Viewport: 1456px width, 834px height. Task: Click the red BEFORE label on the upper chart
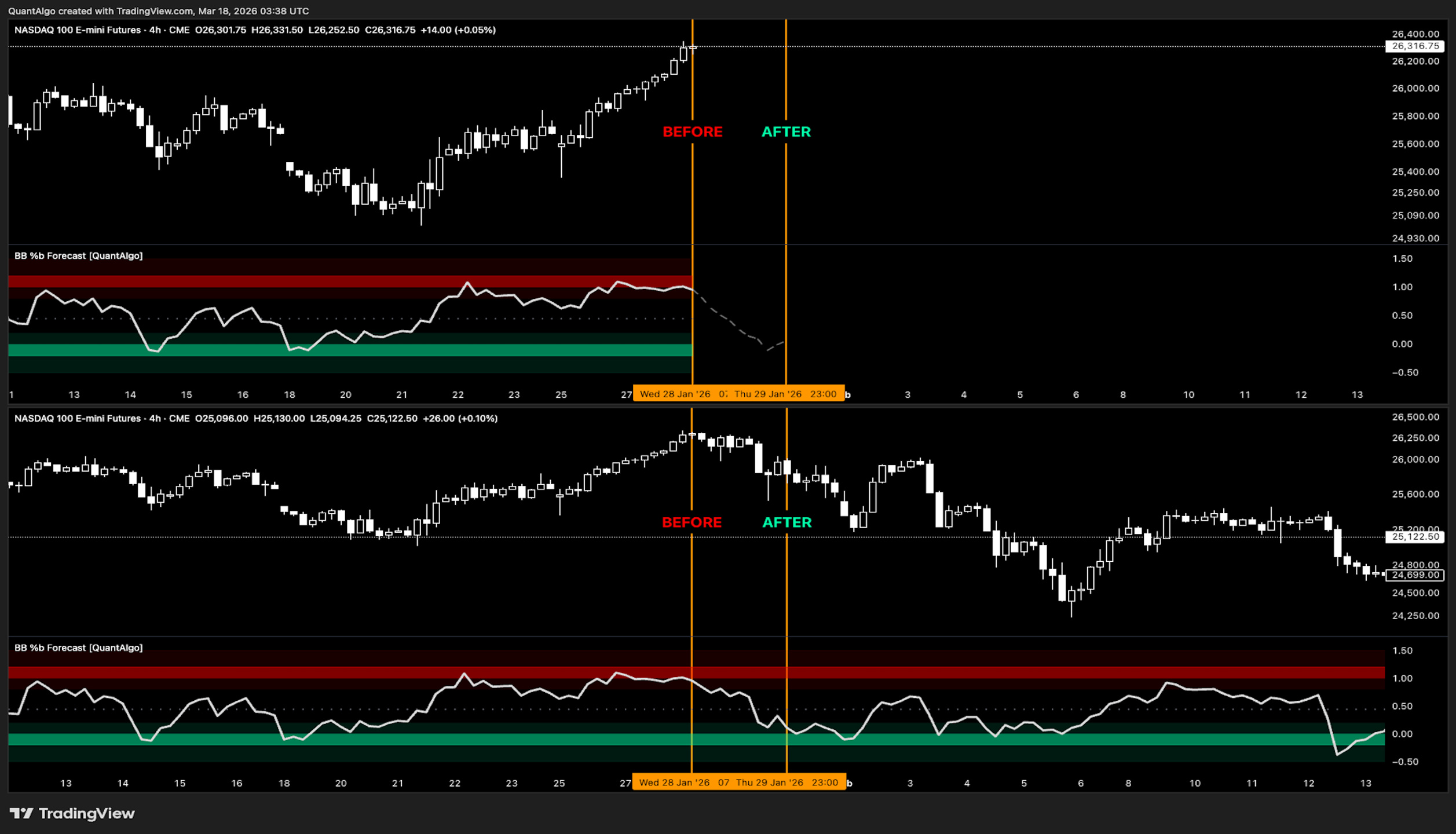coord(693,132)
